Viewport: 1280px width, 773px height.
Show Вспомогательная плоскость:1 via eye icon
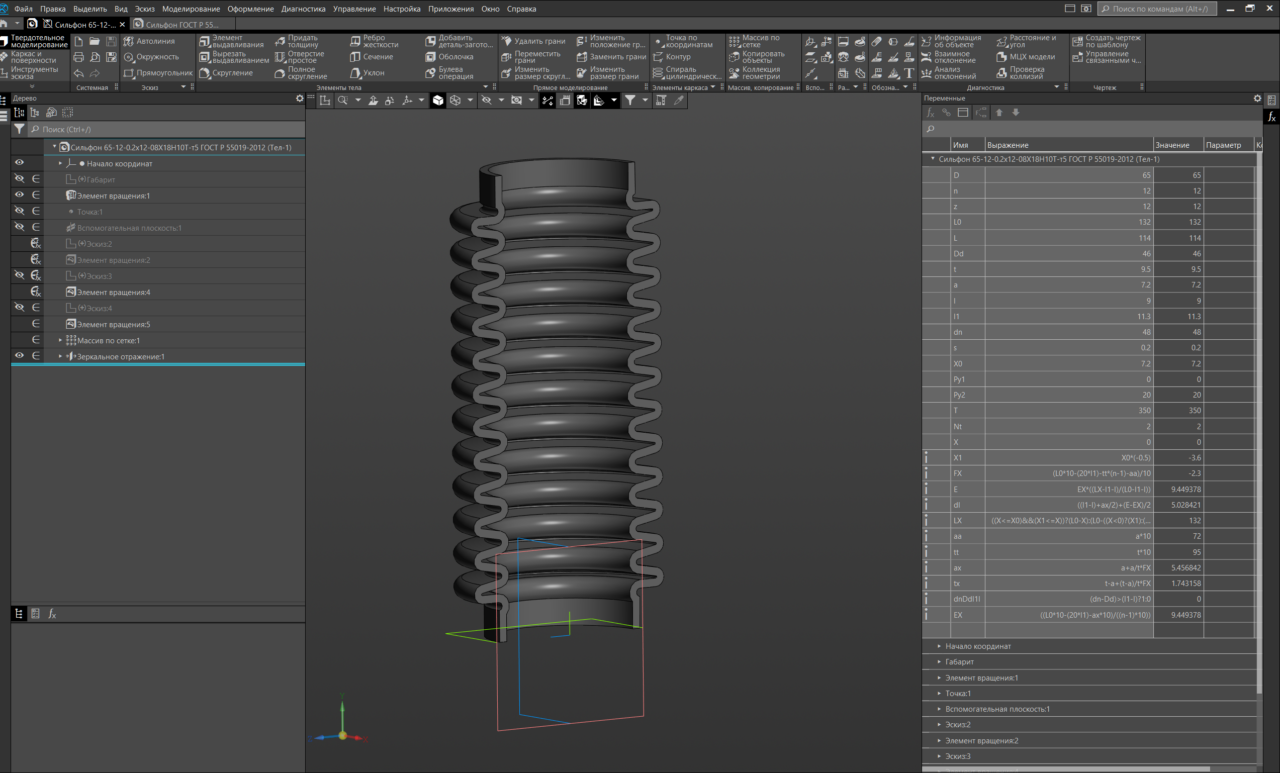pos(19,227)
